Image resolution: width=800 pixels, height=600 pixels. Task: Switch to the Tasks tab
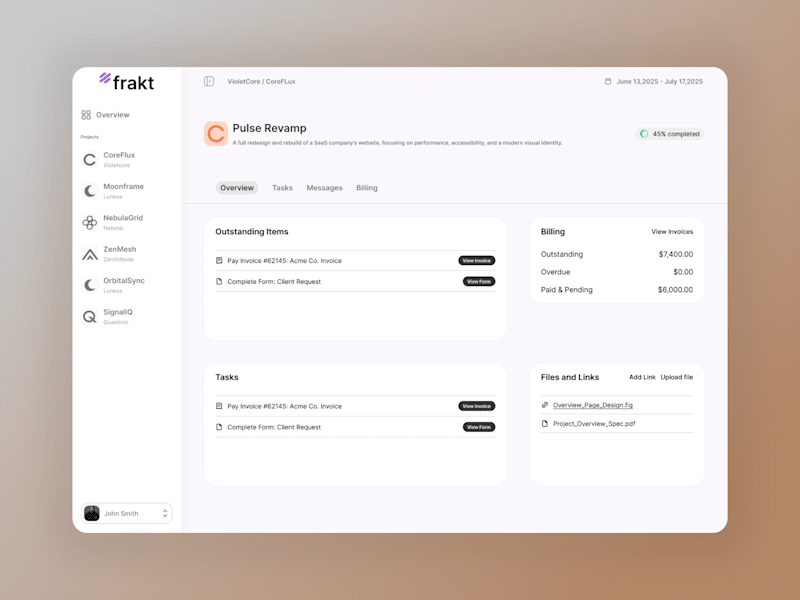282,188
